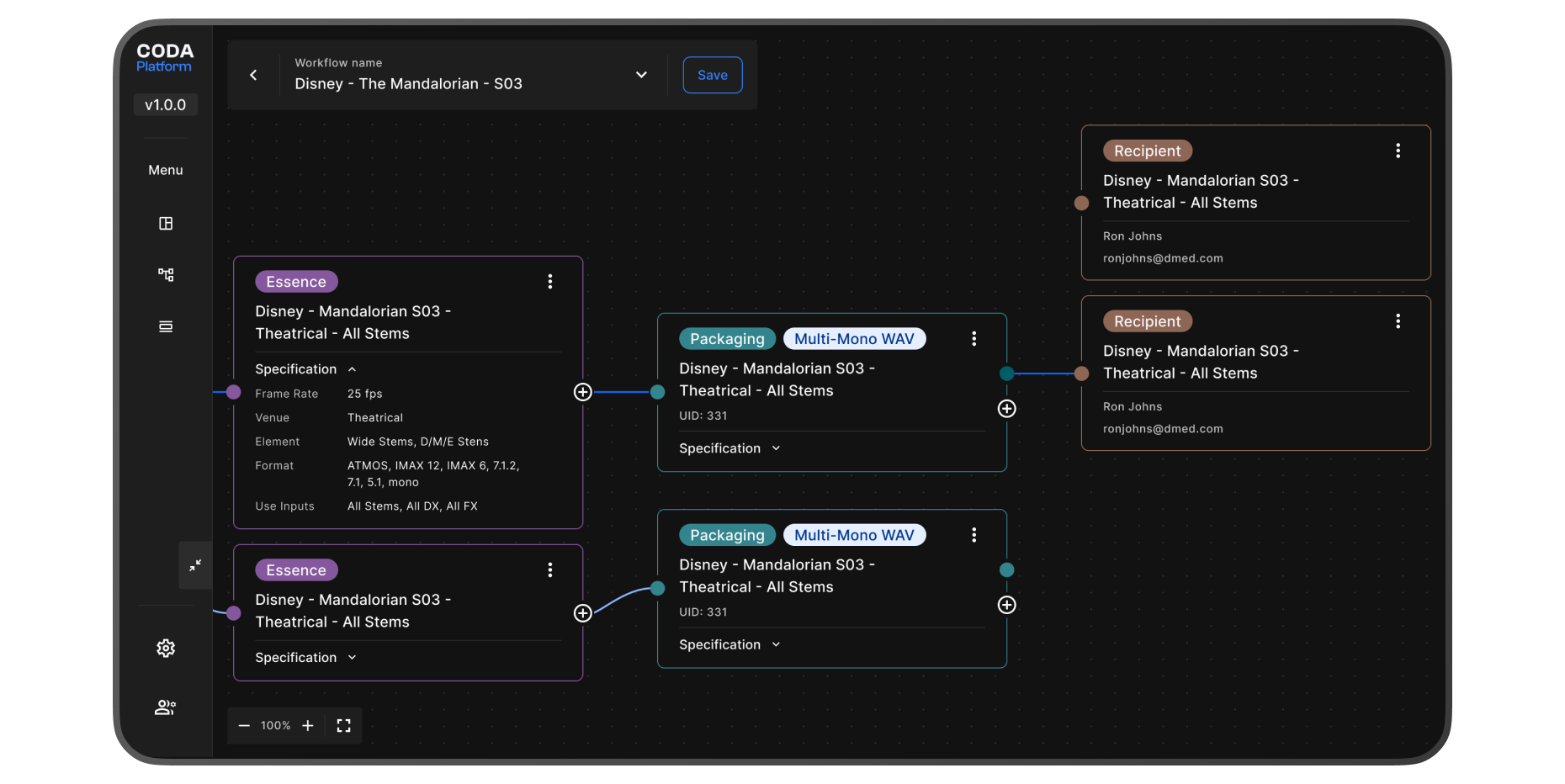Toggle fullscreen canvas view
This screenshot has height=784, width=1565.
point(343,725)
